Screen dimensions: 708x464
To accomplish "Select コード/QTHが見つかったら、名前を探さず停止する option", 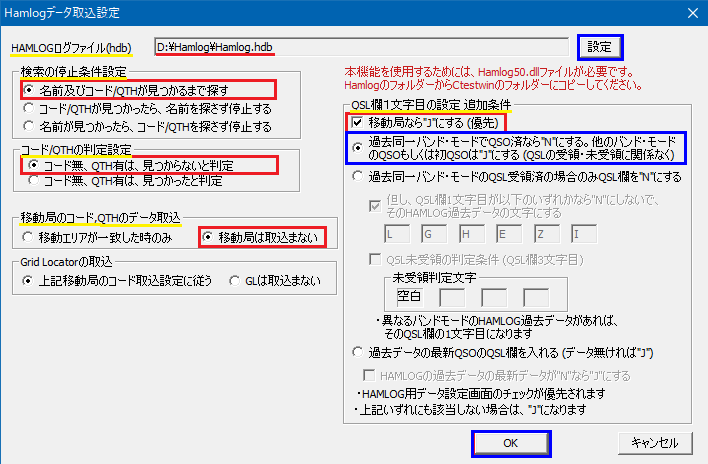I will (30, 108).
